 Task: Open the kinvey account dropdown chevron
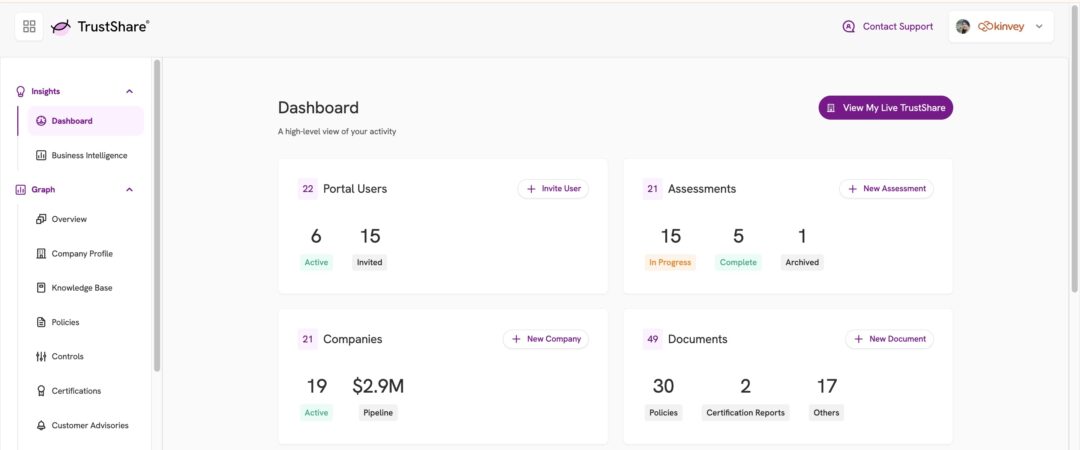tap(1039, 27)
